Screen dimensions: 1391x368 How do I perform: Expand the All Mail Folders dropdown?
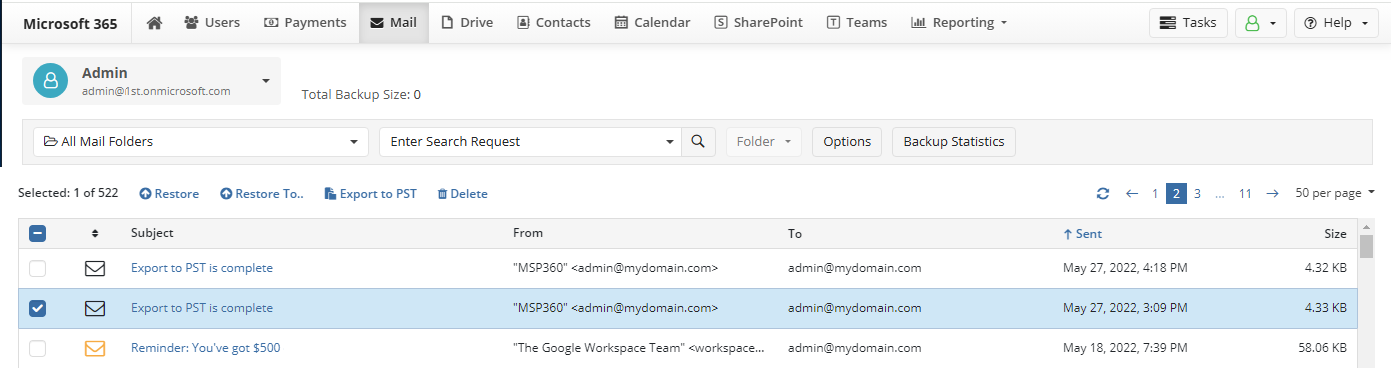pos(201,142)
